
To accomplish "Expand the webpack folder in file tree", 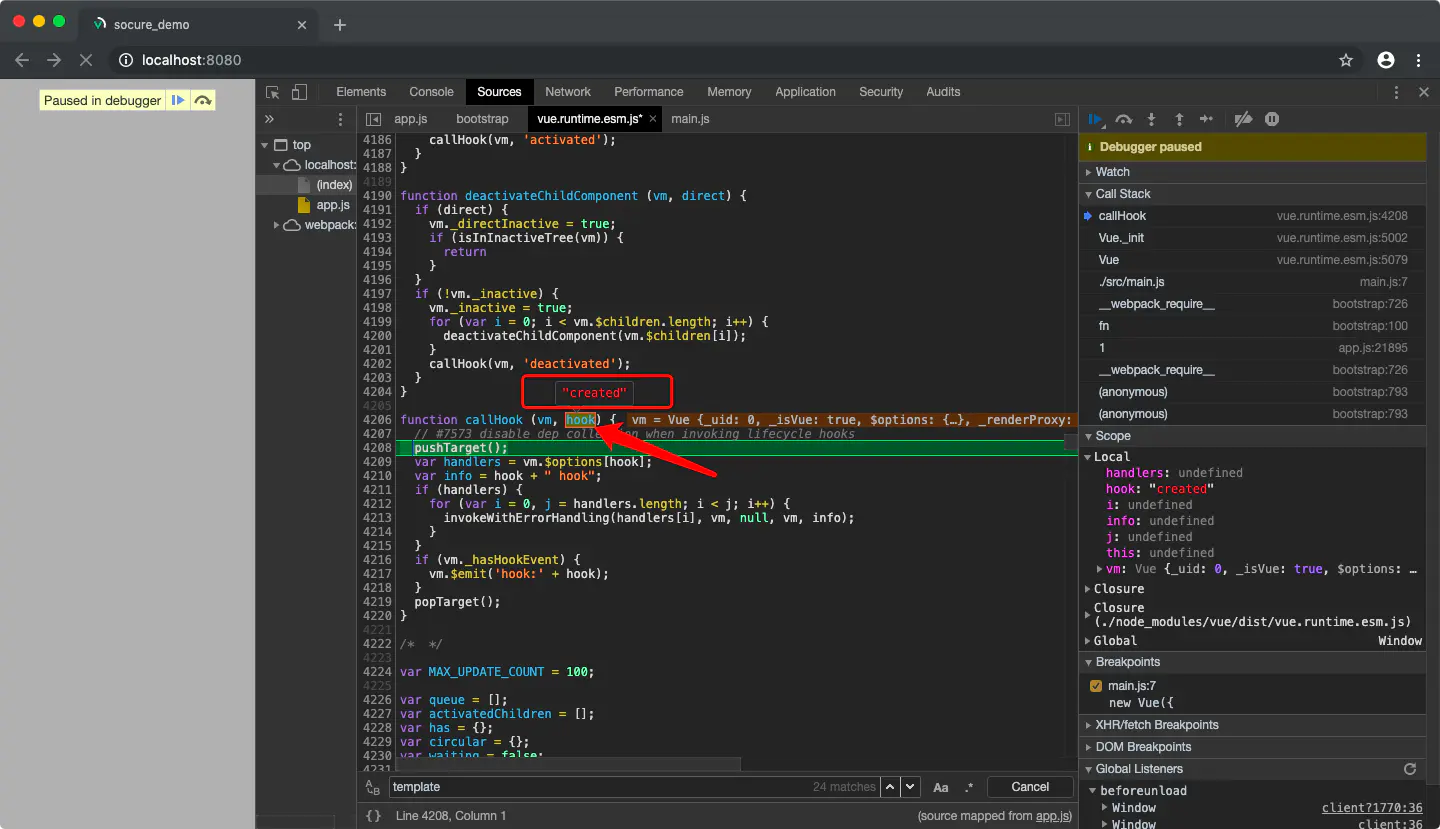I will point(277,225).
